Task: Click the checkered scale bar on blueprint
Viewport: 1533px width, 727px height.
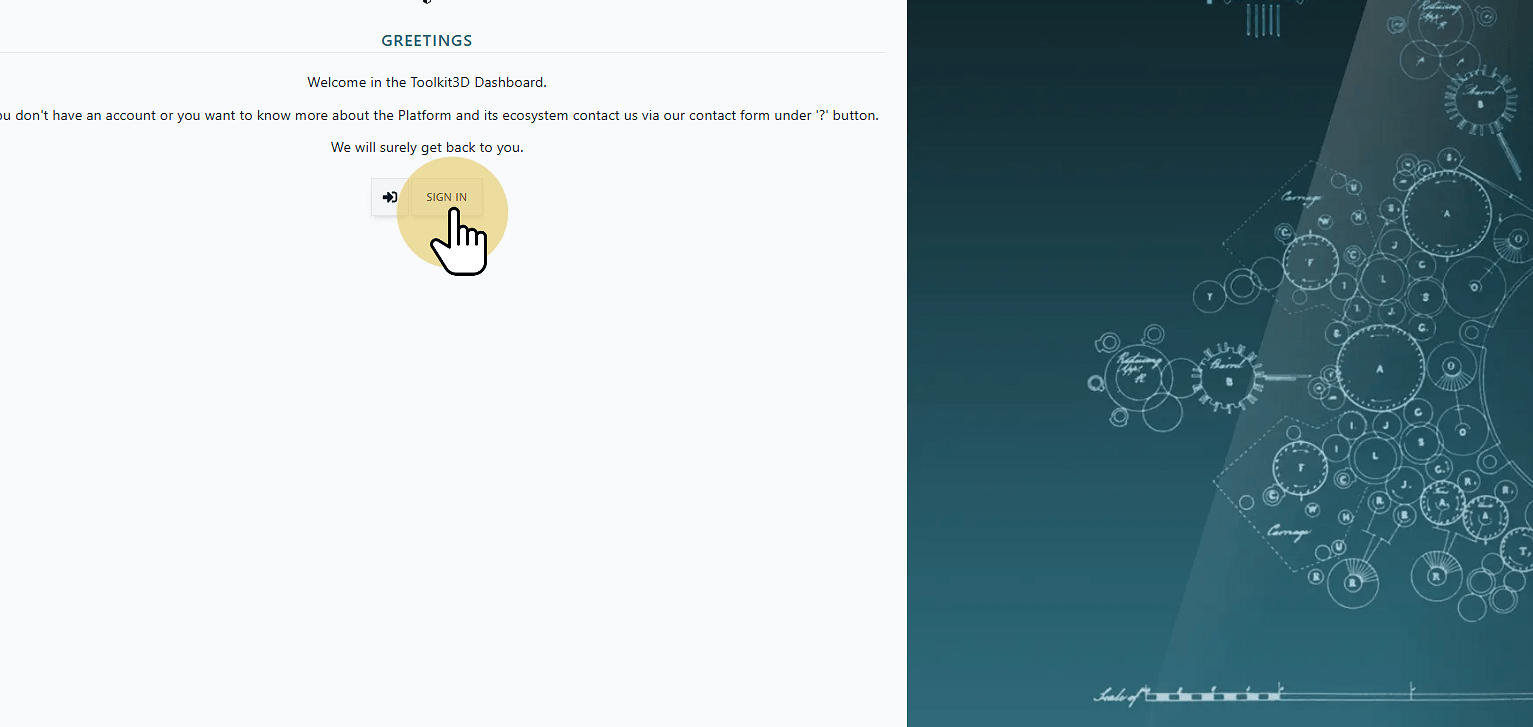Action: coord(1211,694)
